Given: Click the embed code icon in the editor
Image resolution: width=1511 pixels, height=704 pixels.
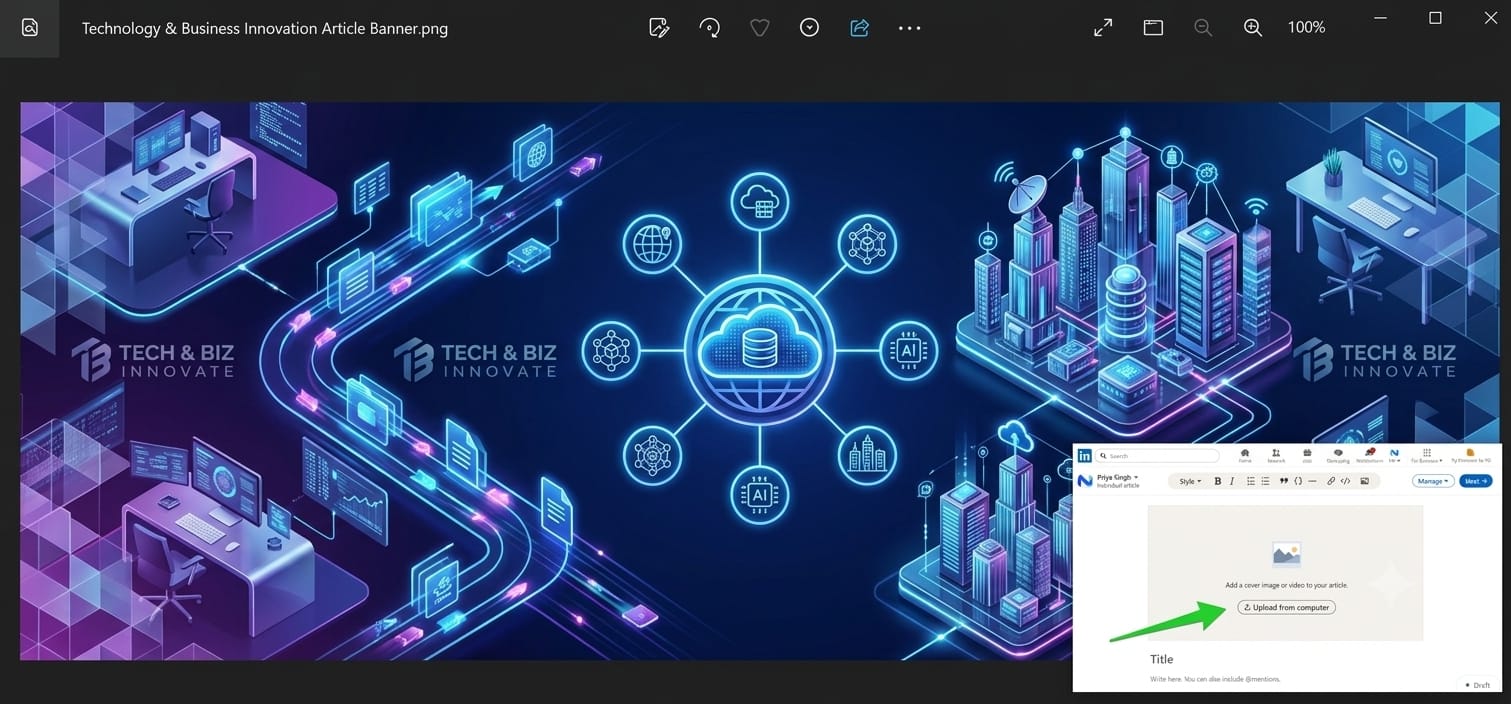Looking at the screenshot, I should pos(1345,481).
